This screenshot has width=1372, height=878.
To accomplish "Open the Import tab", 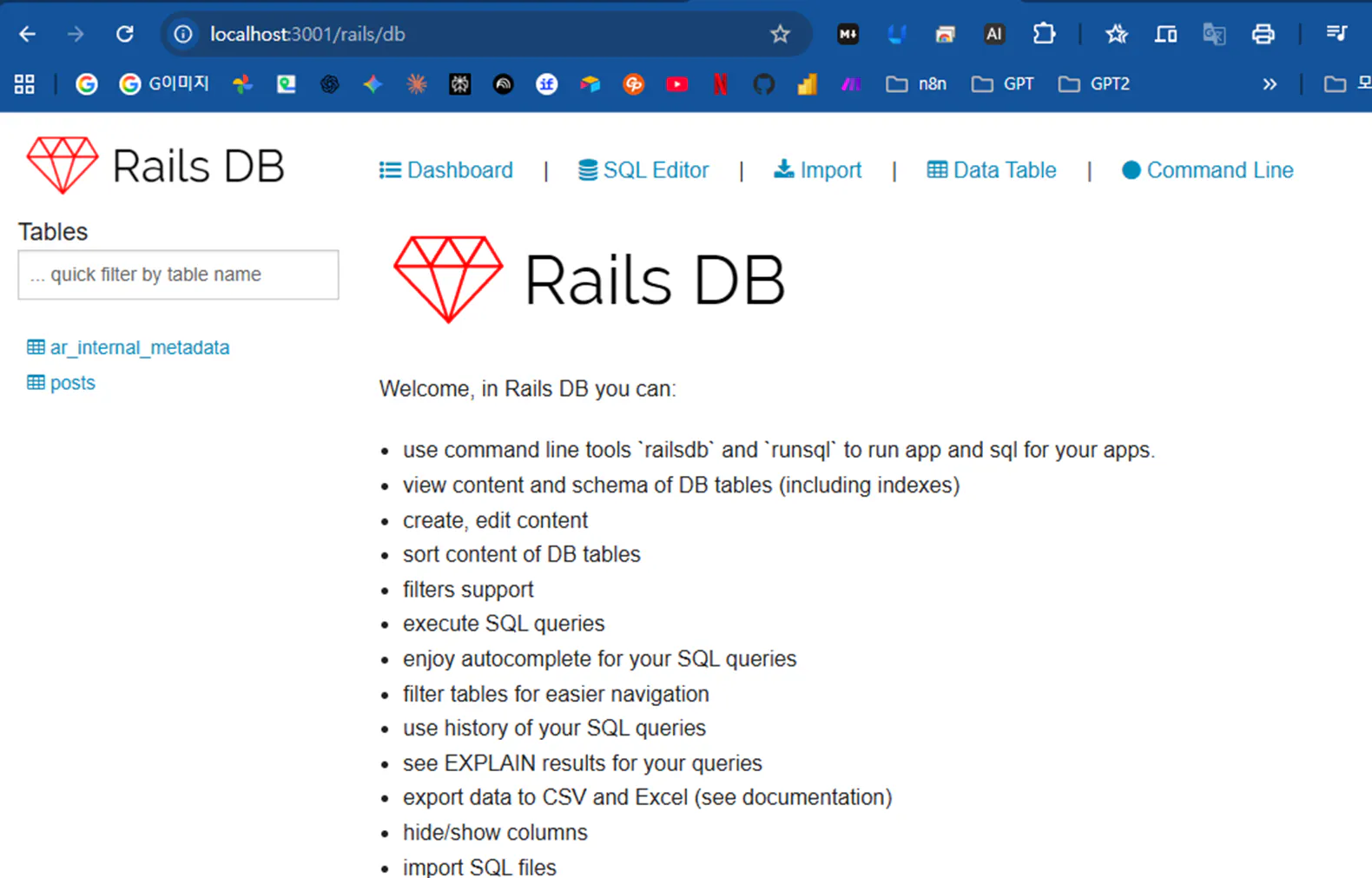I will pyautogui.click(x=817, y=170).
